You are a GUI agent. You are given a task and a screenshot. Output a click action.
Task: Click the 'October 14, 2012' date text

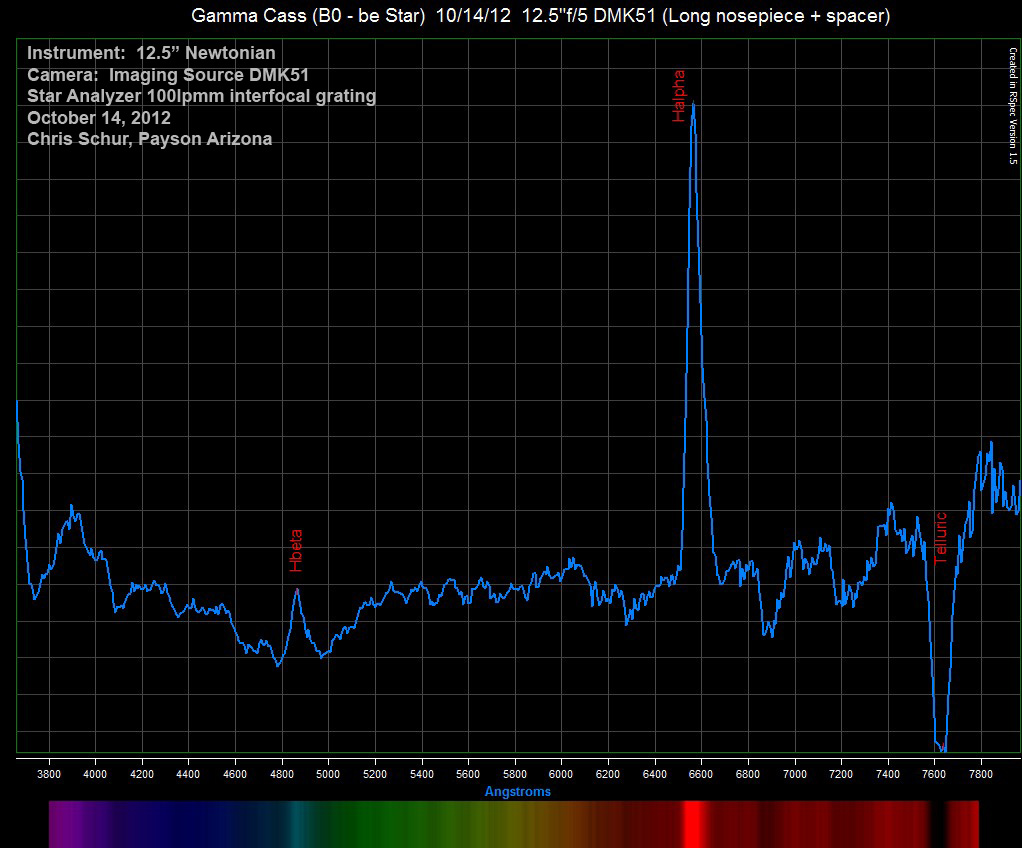pos(99,118)
